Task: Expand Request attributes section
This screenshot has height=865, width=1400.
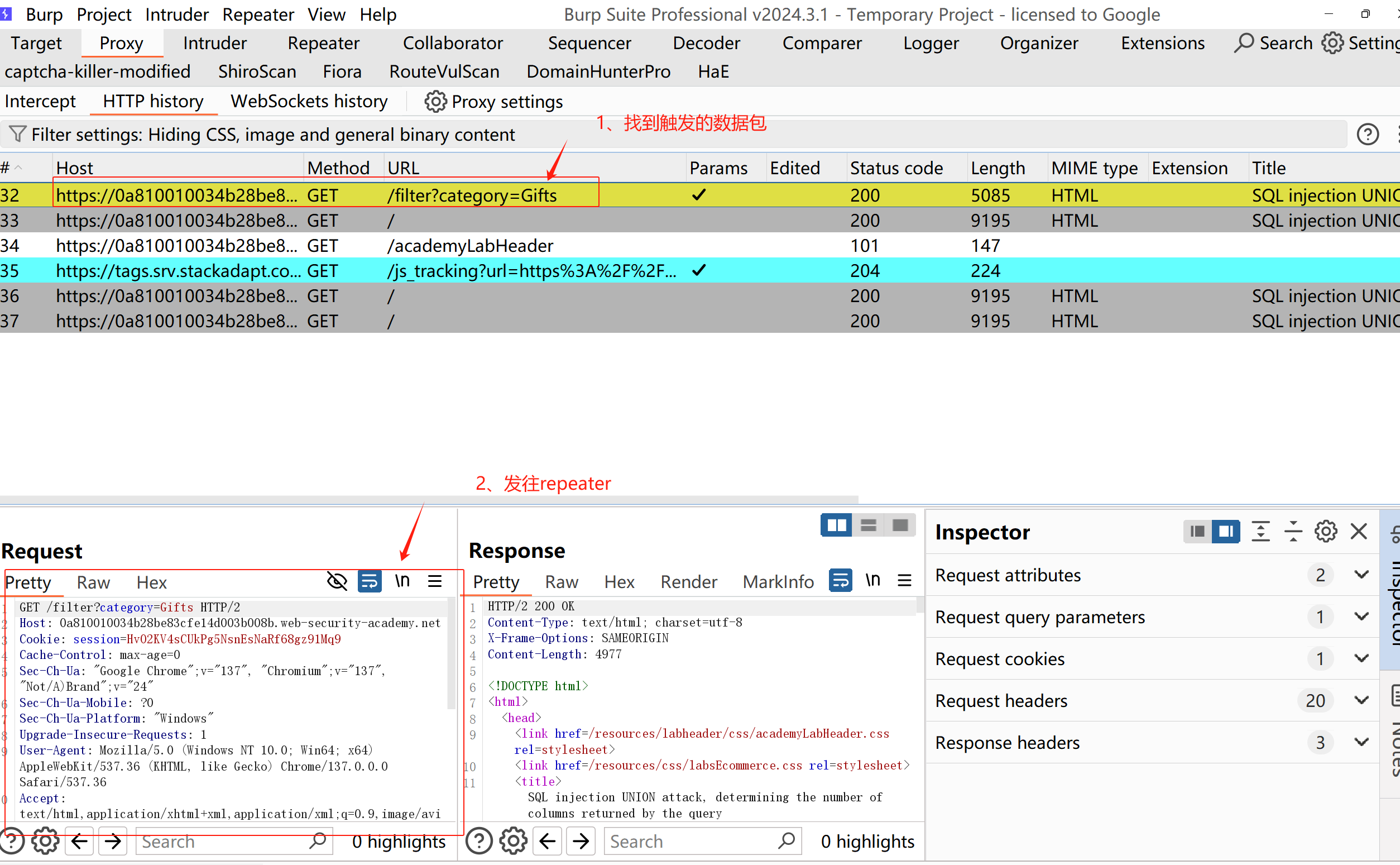Action: 1361,575
